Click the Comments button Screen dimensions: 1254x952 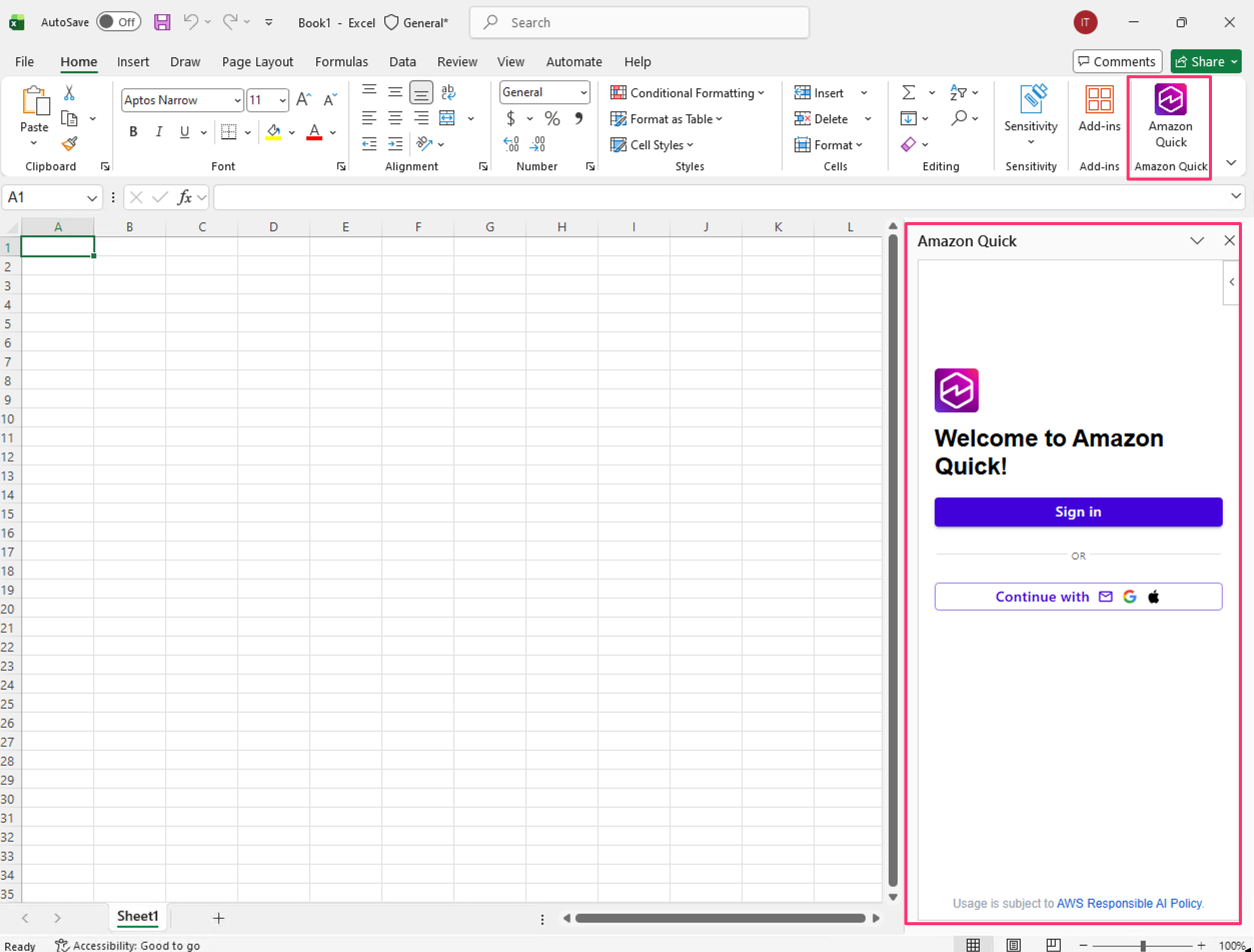tap(1117, 61)
